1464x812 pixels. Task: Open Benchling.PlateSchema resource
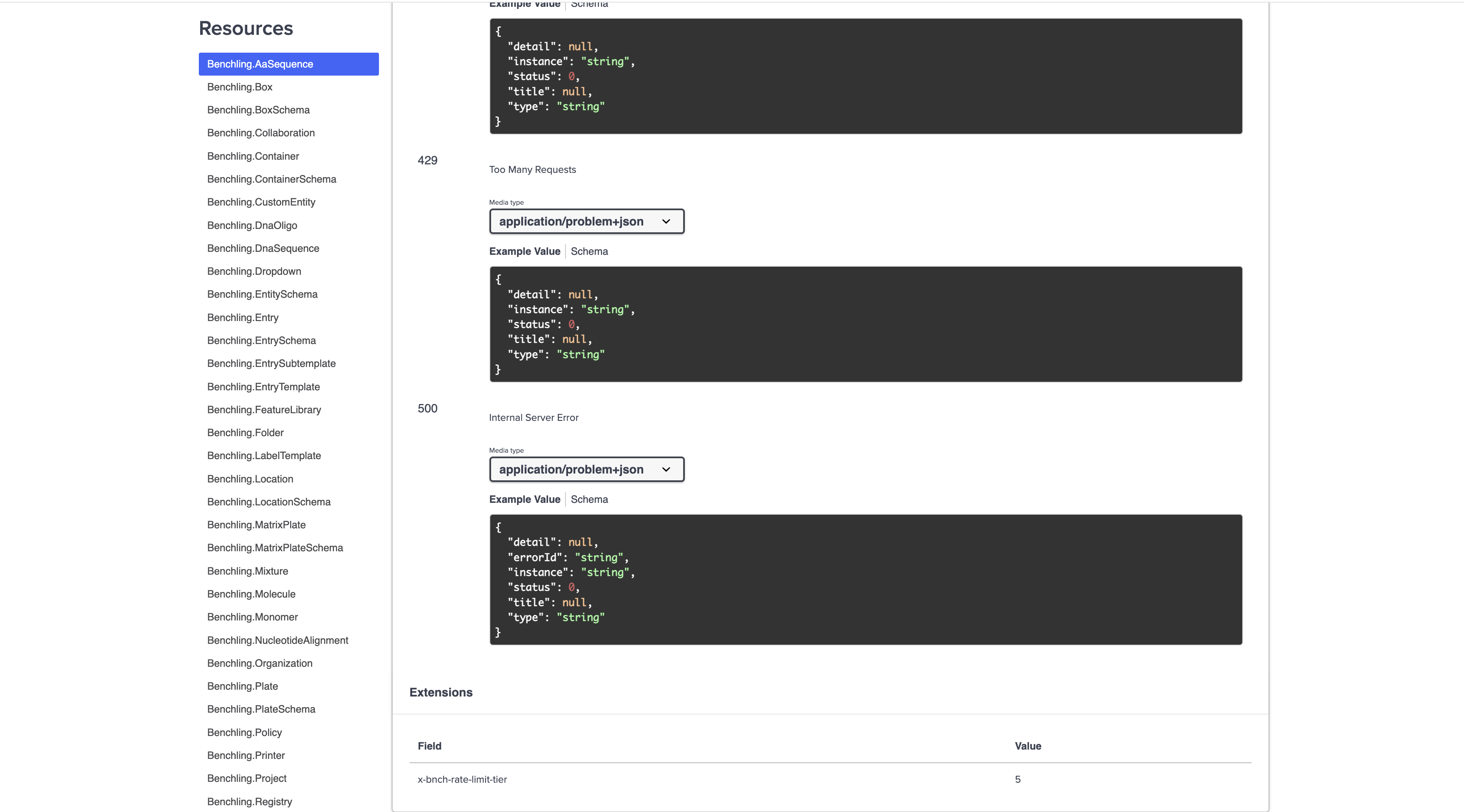261,709
